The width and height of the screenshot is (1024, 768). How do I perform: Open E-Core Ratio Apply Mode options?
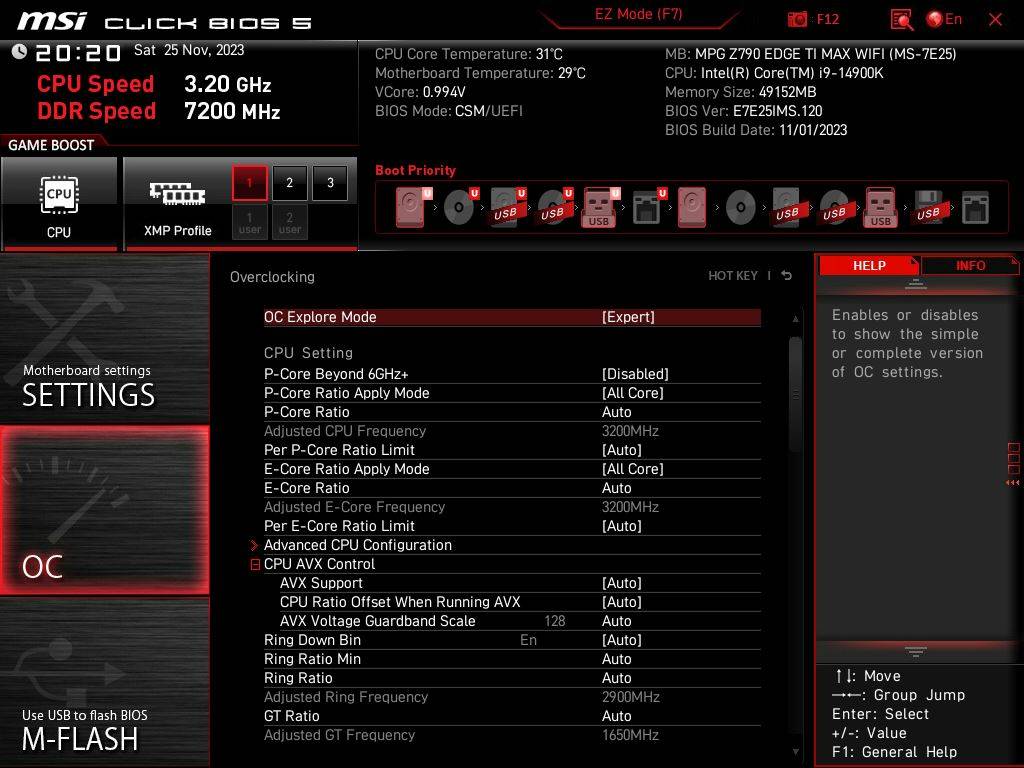[512, 468]
